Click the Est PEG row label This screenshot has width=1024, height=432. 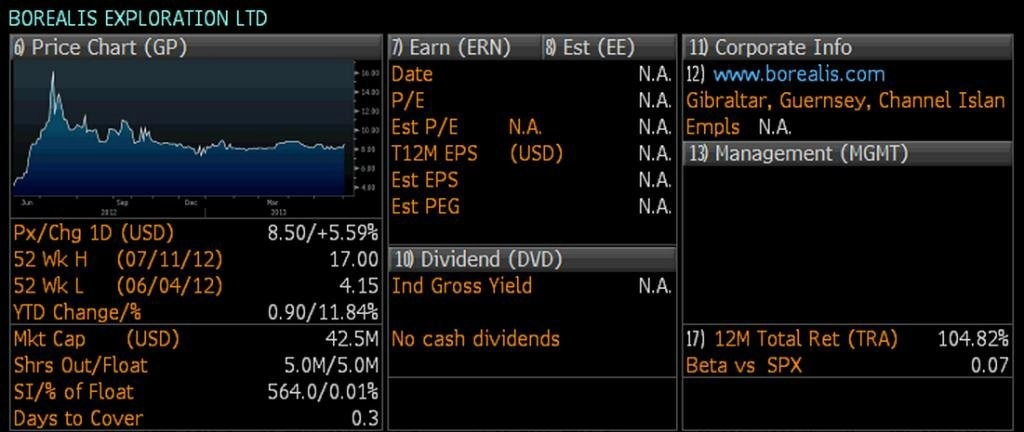[425, 207]
